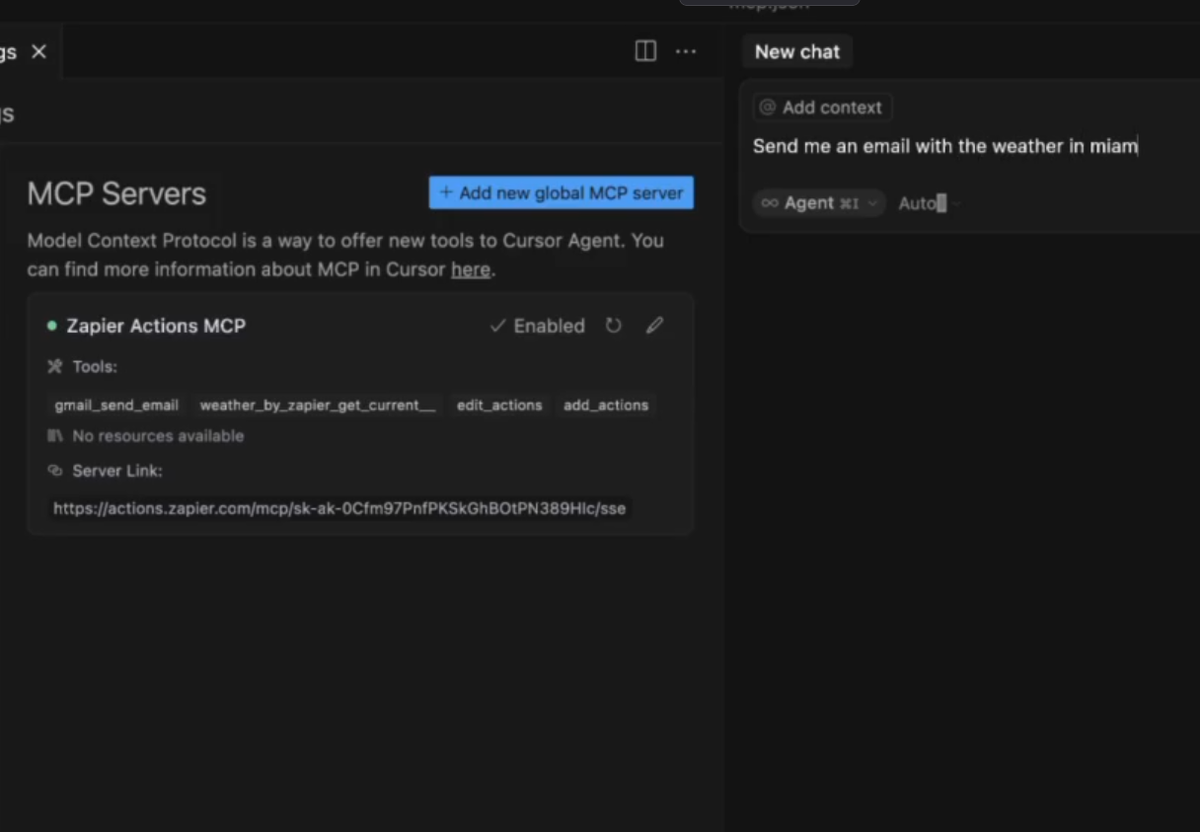The height and width of the screenshot is (832, 1200).
Task: Open the Auto model dropdown
Action: [x=929, y=203]
